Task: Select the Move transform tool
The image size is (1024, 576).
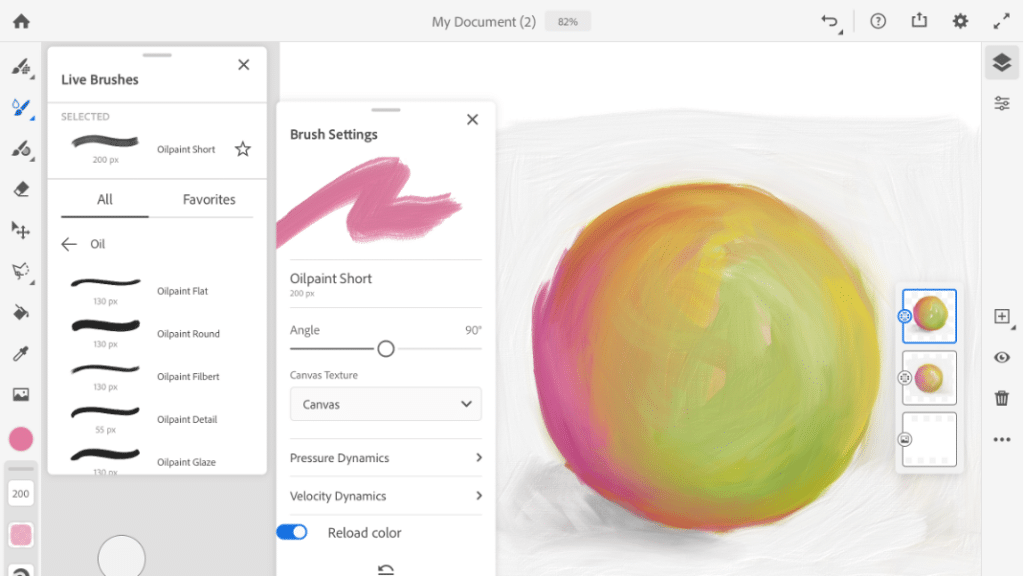Action: [x=20, y=230]
